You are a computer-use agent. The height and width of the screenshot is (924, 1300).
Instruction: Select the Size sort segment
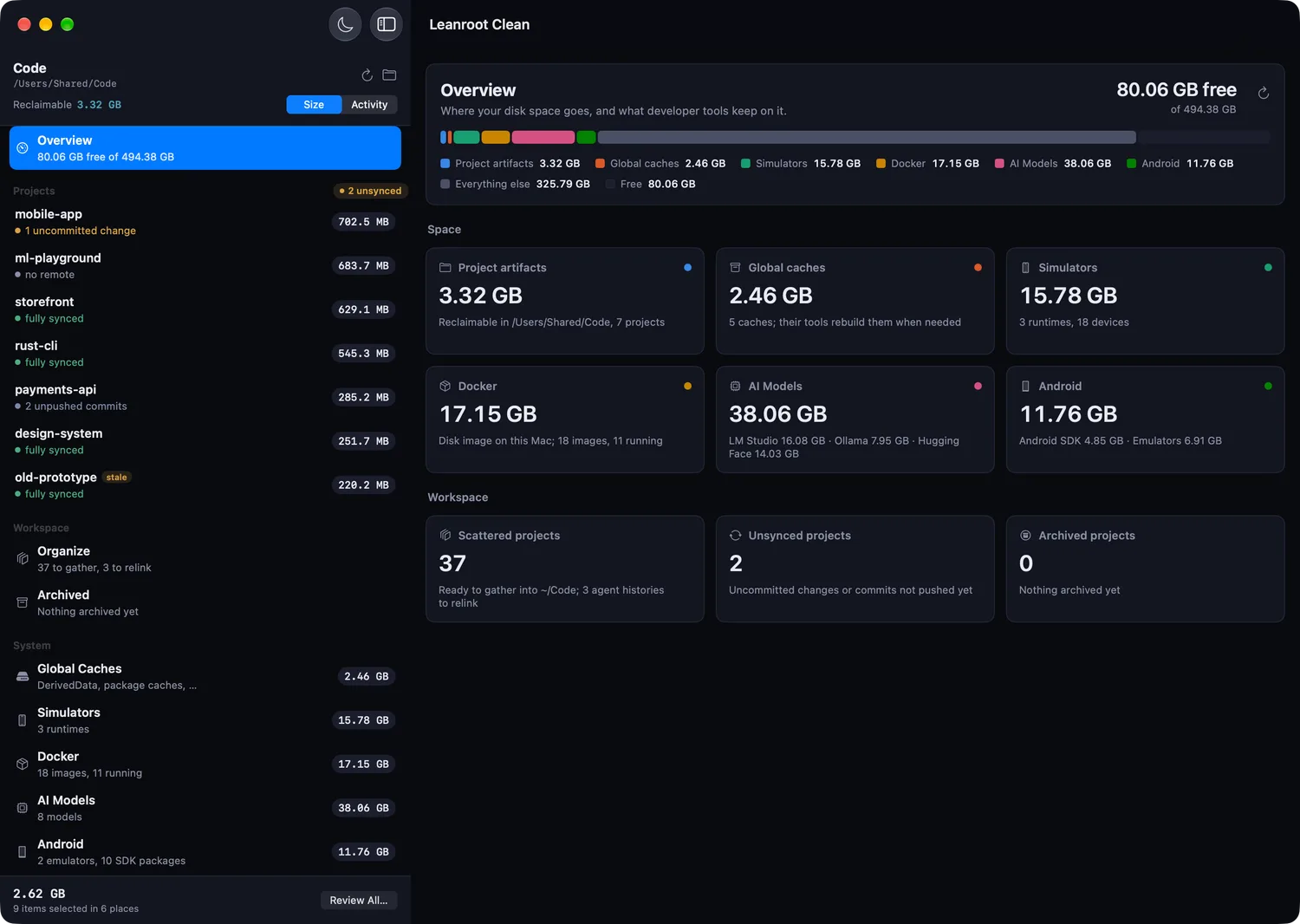(x=314, y=105)
